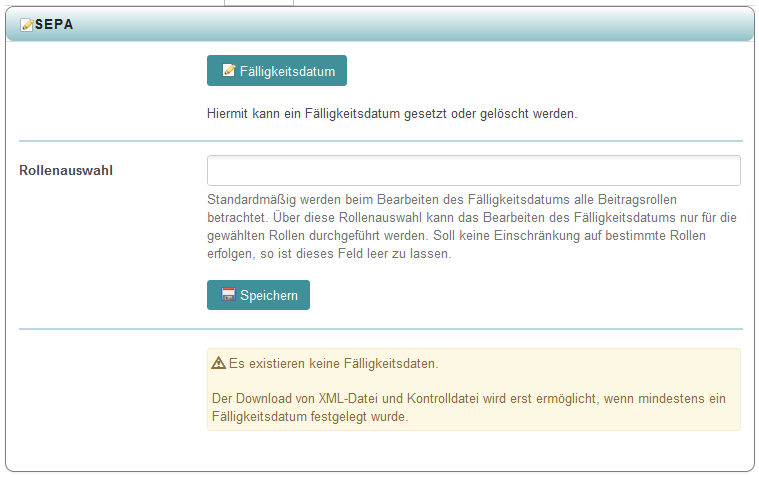Click the pencil icon inside the Fälligkeitsdatum button
Viewport: 759px width, 477px height.
(228, 71)
